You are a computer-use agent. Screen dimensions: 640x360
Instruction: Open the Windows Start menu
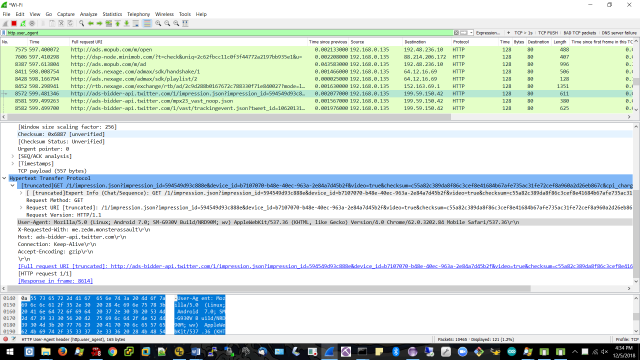[10, 352]
